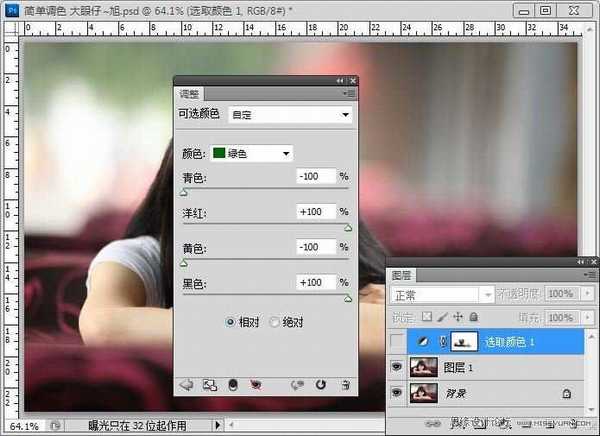Screen dimensions: 600x436
Task: Click the return to adjustment list arrow
Action: point(185,384)
